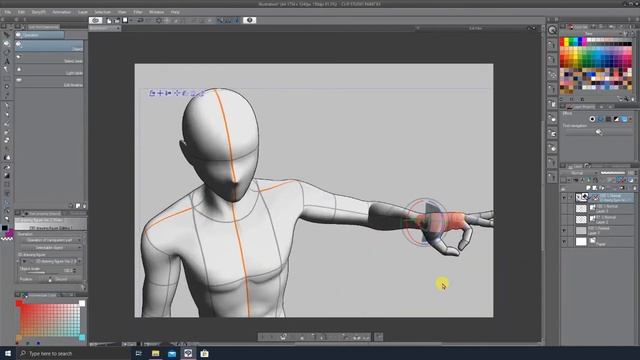The width and height of the screenshot is (640, 360).
Task: Click the Tool navigation button in Layer Property
Action: 598,132
